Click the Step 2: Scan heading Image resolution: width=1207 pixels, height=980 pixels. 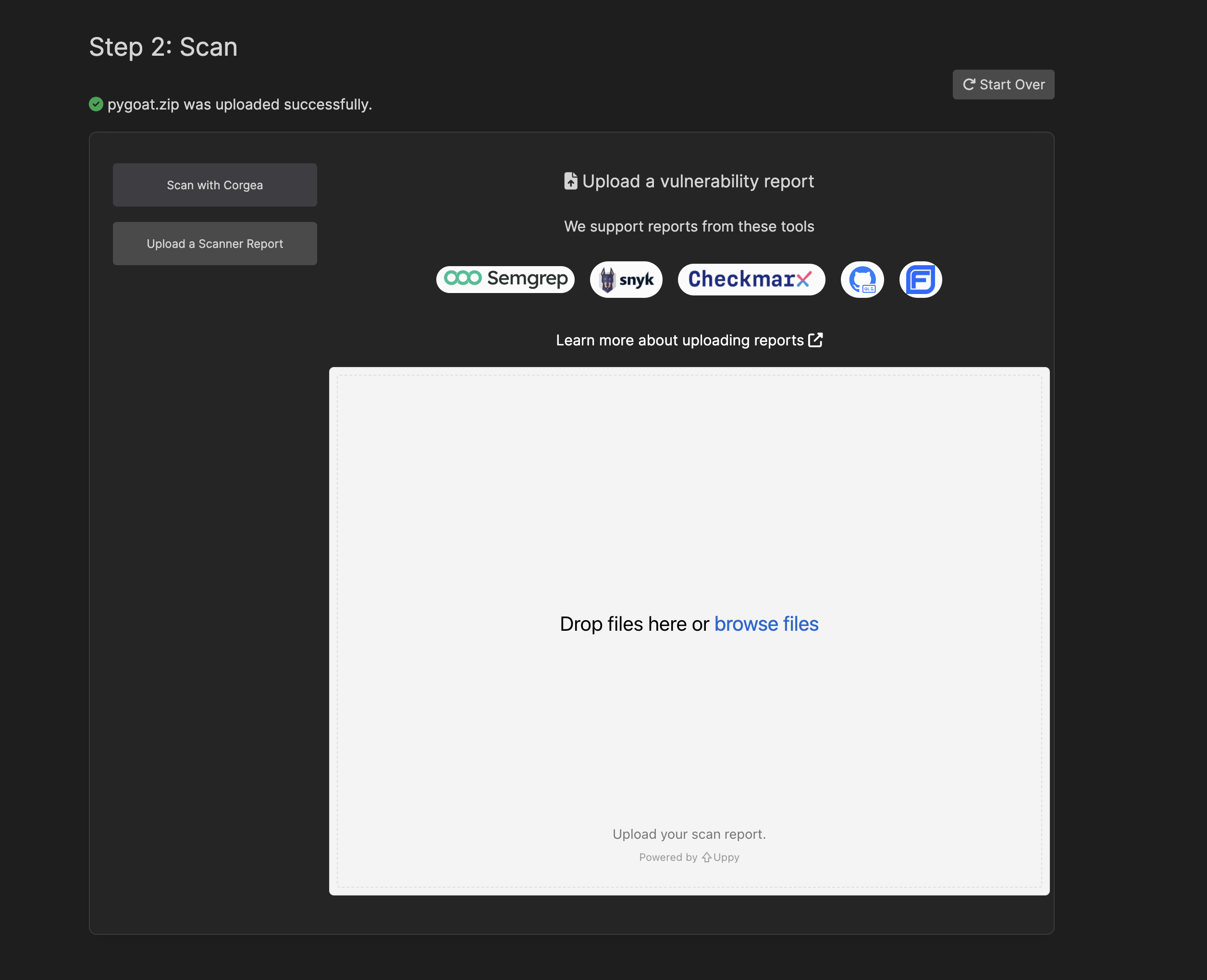(163, 47)
